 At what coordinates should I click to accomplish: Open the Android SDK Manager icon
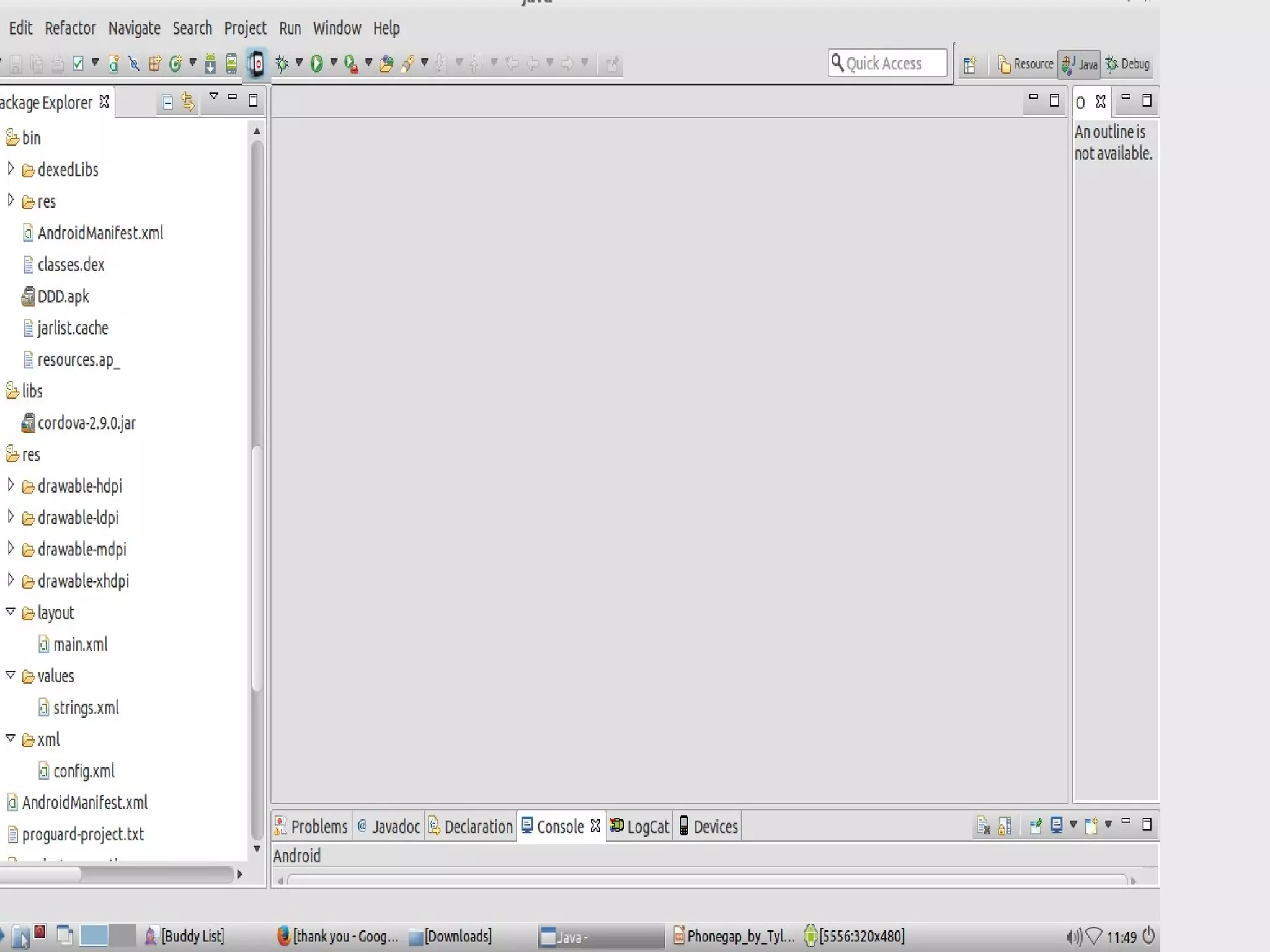point(210,63)
